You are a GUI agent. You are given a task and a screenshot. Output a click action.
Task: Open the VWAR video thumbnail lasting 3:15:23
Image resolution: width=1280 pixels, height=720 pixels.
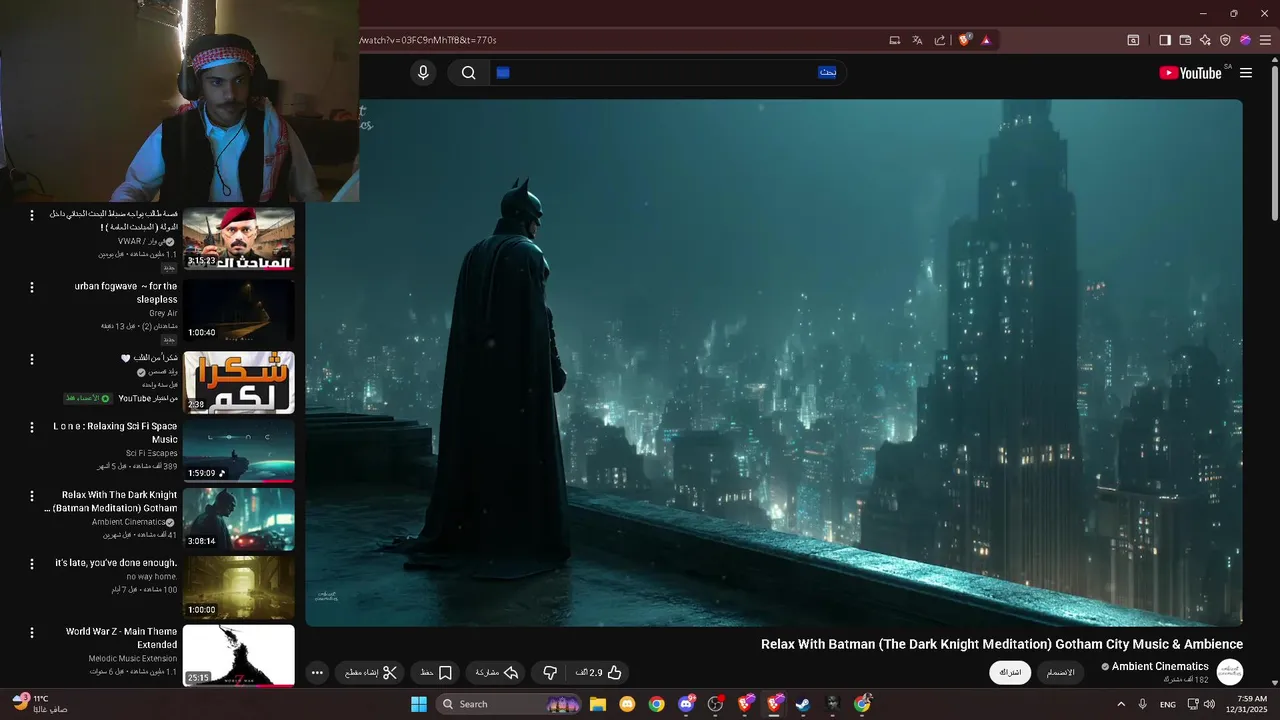click(x=239, y=239)
